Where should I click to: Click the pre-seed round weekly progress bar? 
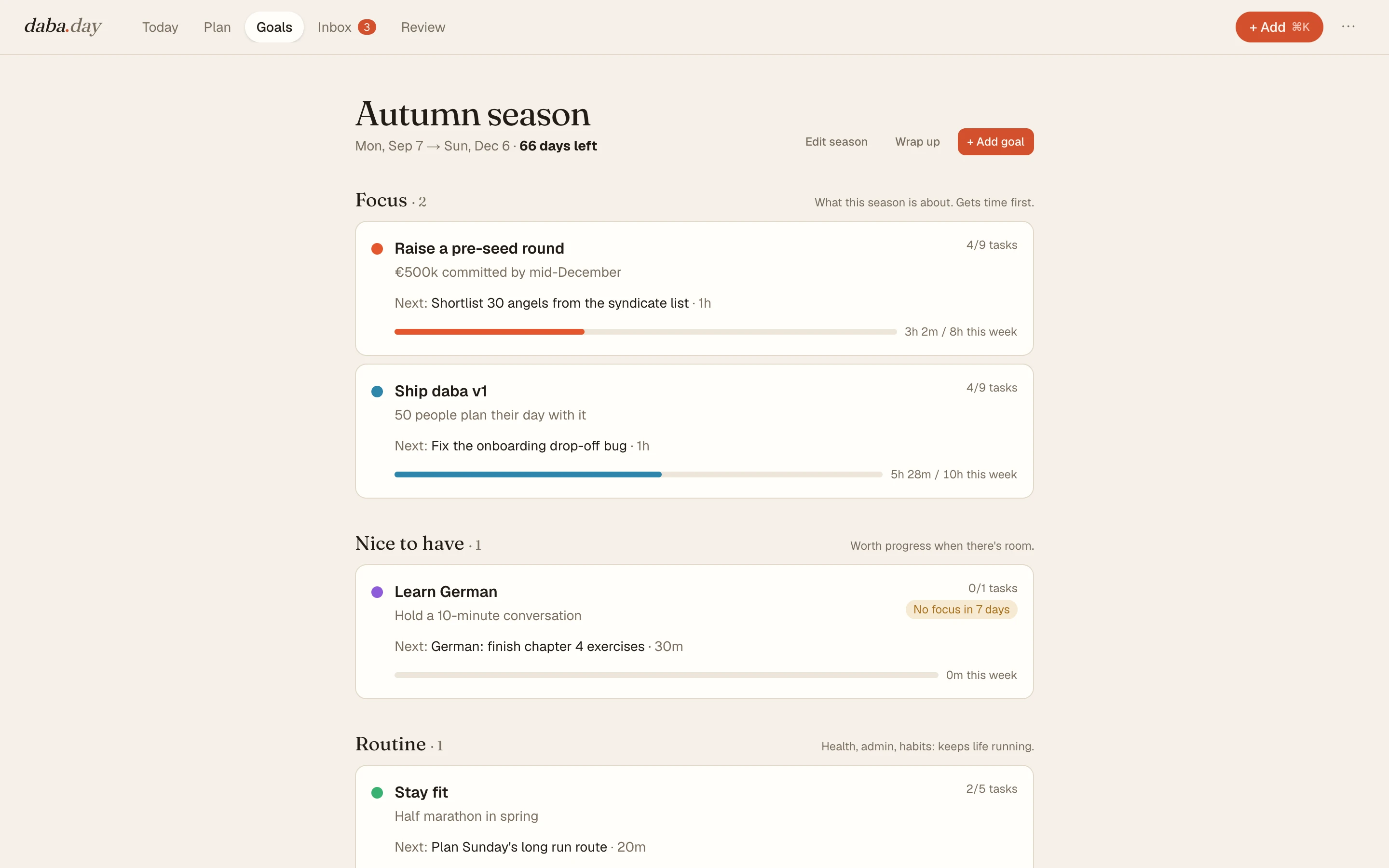pyautogui.click(x=645, y=332)
